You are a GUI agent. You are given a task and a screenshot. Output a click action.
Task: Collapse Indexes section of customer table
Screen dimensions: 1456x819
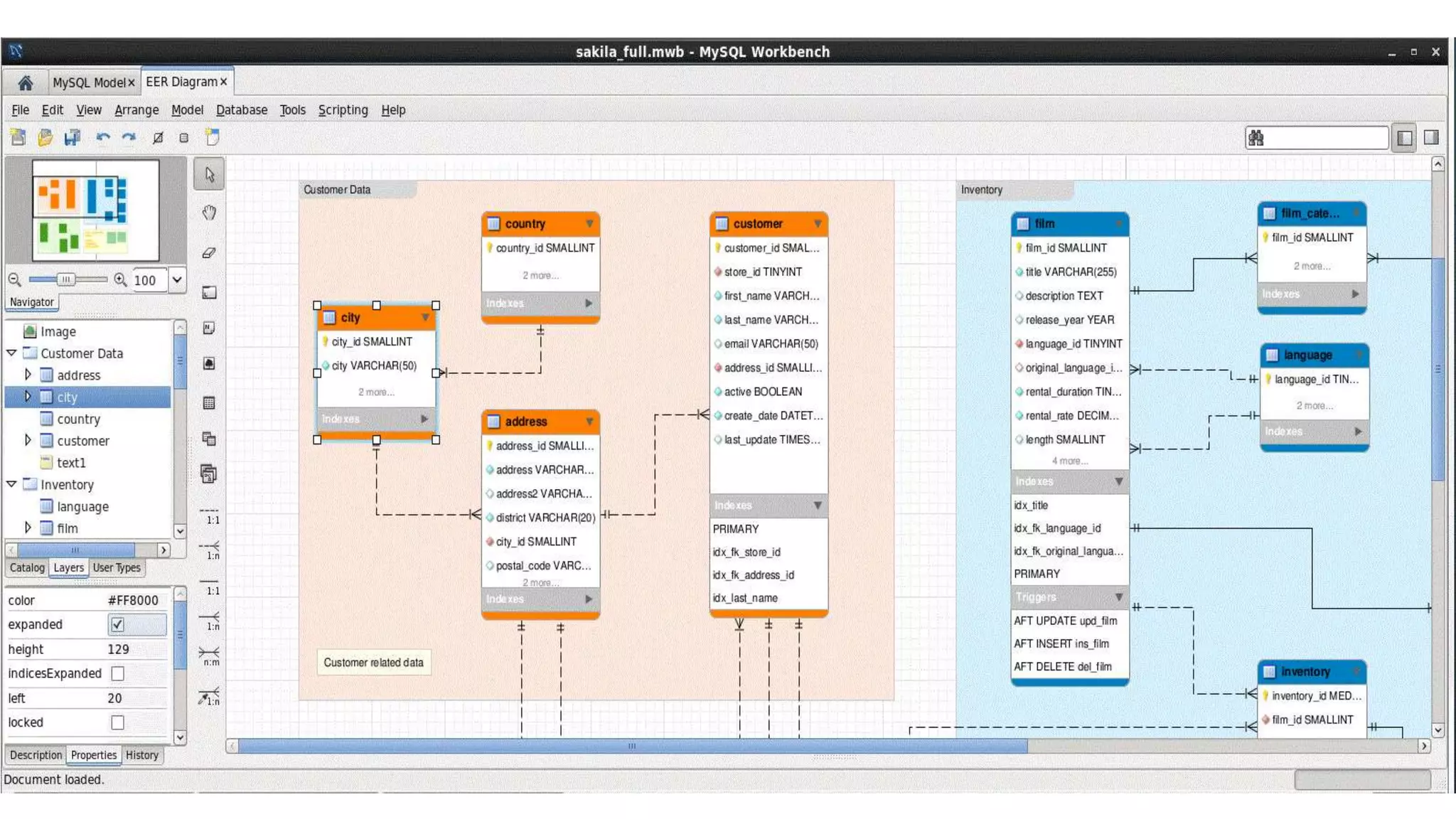click(x=818, y=505)
